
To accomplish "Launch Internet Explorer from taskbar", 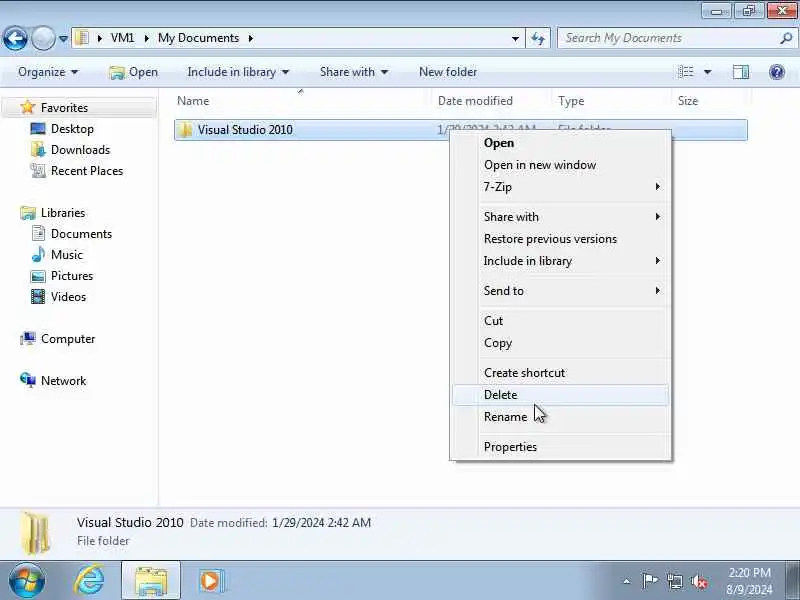I will pyautogui.click(x=89, y=581).
